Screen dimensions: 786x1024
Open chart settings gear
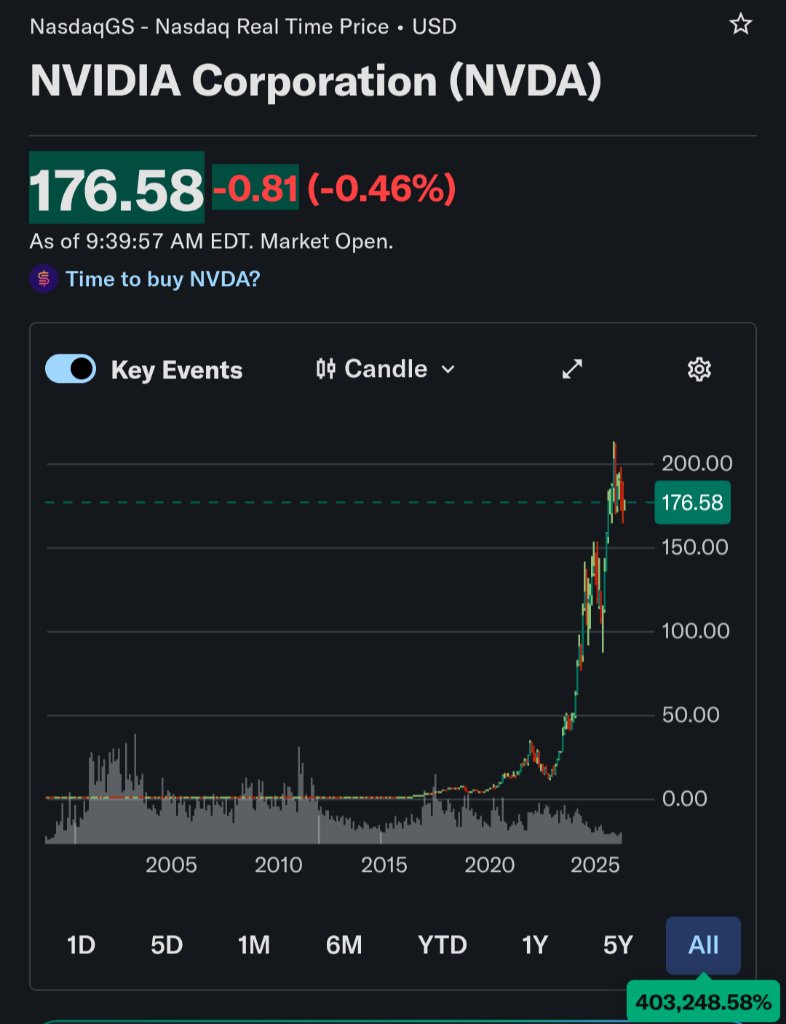tap(699, 369)
